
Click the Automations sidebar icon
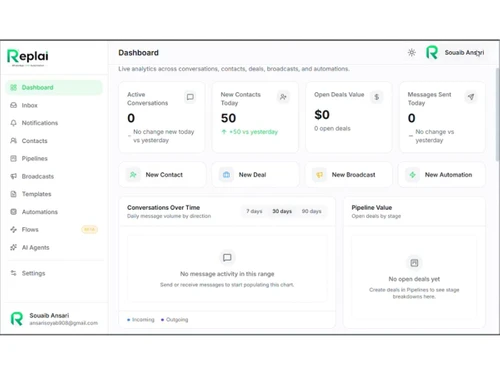pos(13,212)
